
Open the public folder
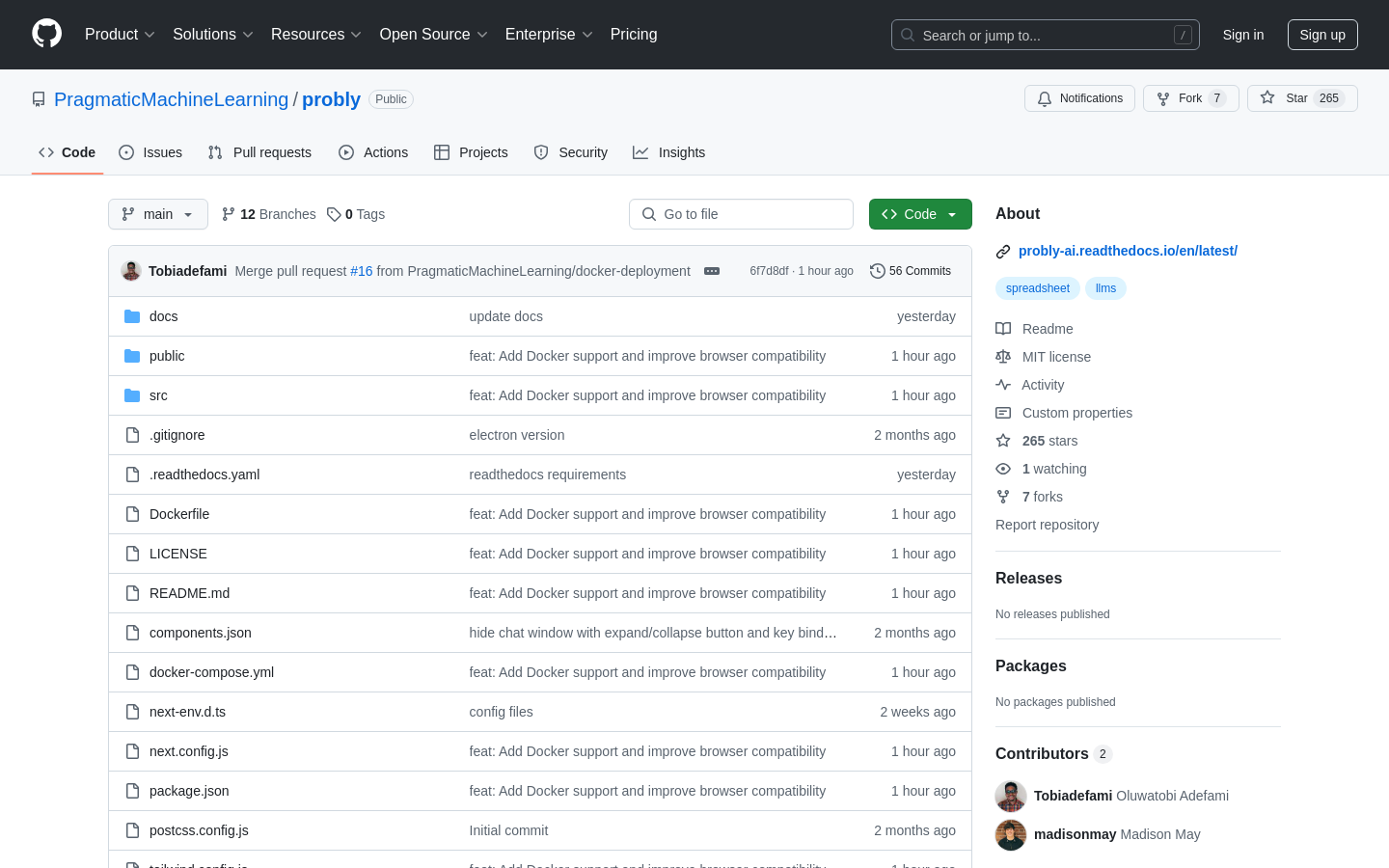167,356
